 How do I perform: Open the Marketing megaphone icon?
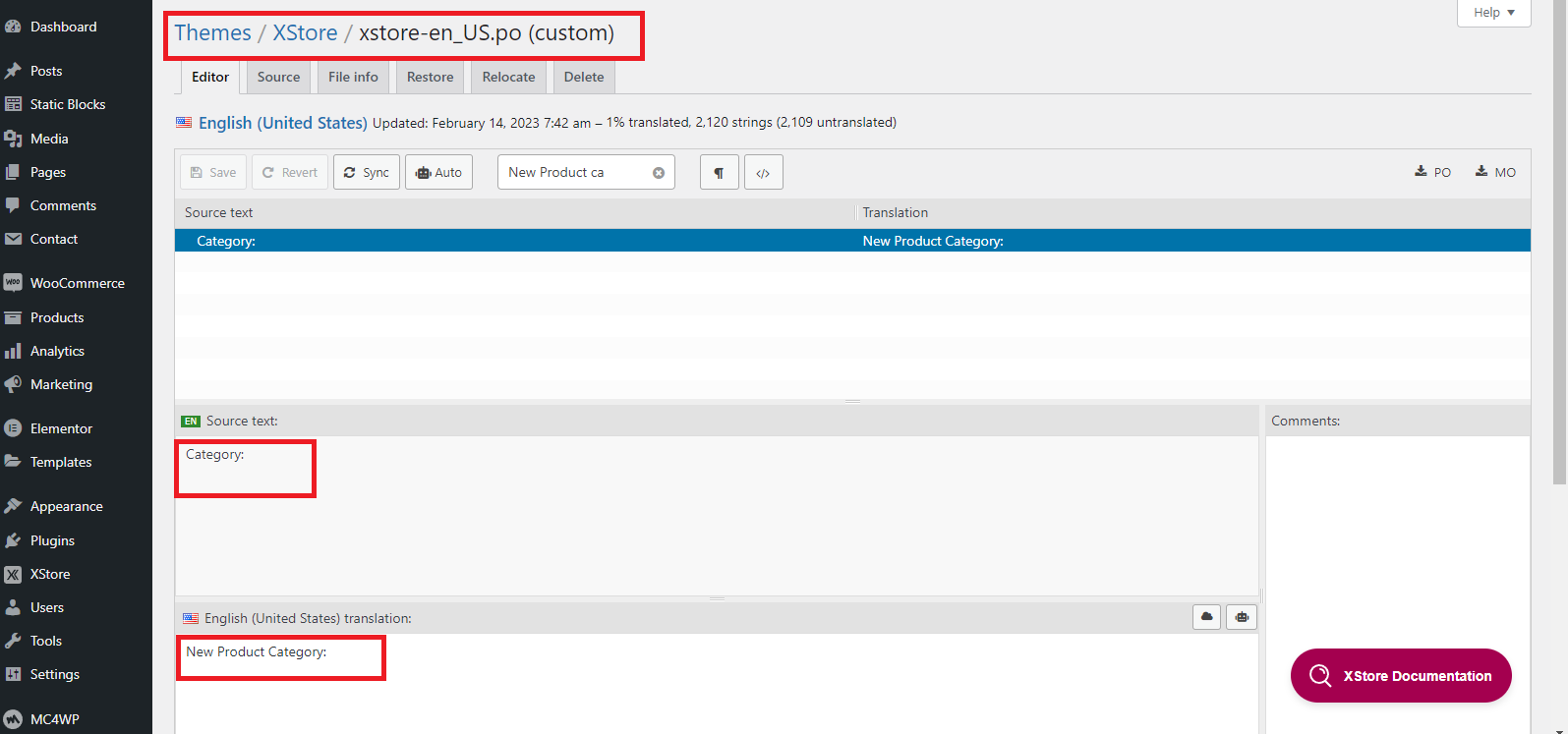tap(13, 384)
